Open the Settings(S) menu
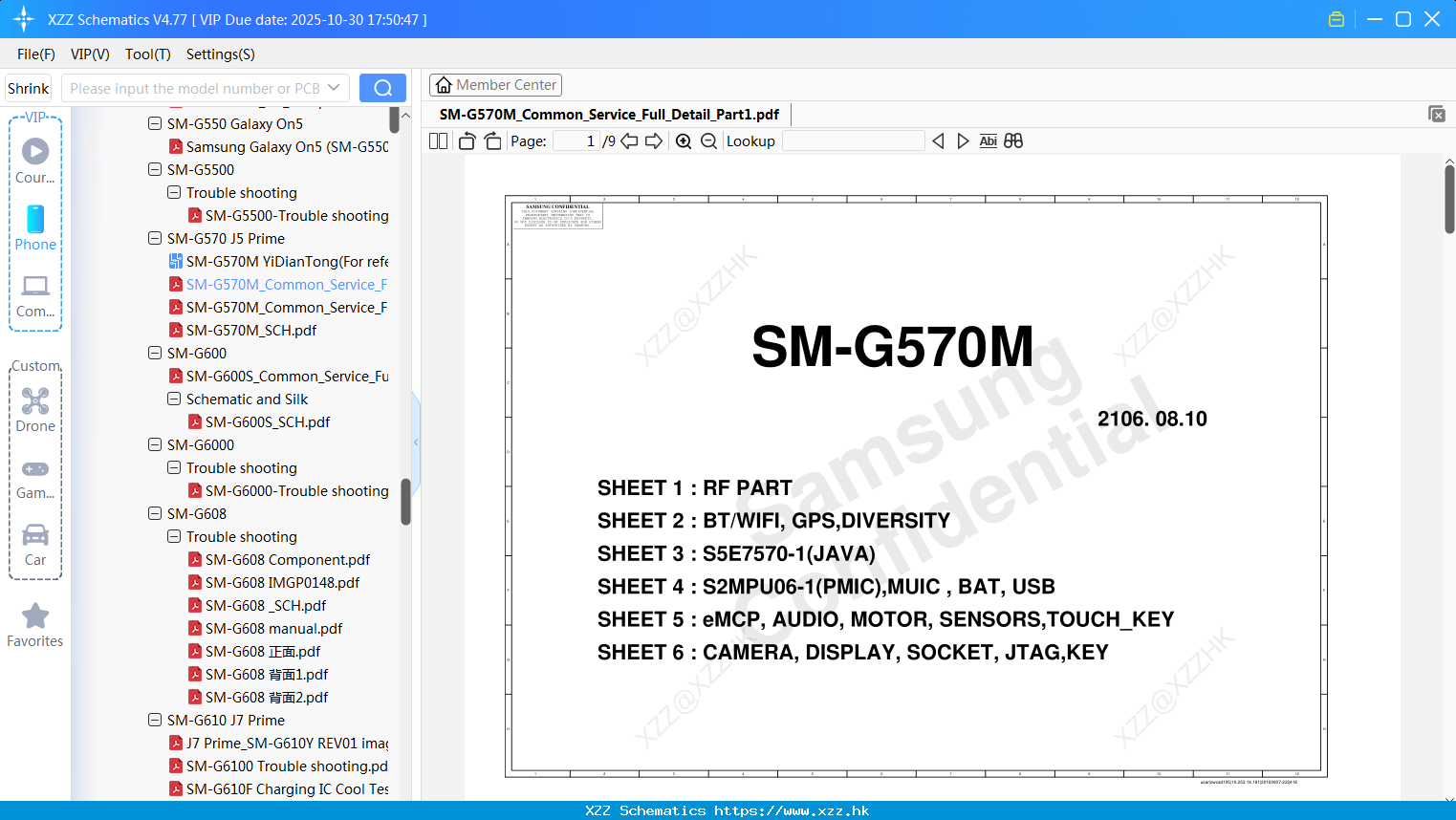 click(221, 54)
